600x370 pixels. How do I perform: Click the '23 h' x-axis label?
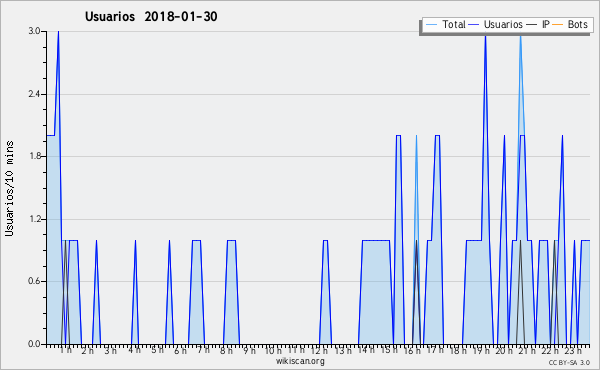pyautogui.click(x=573, y=350)
